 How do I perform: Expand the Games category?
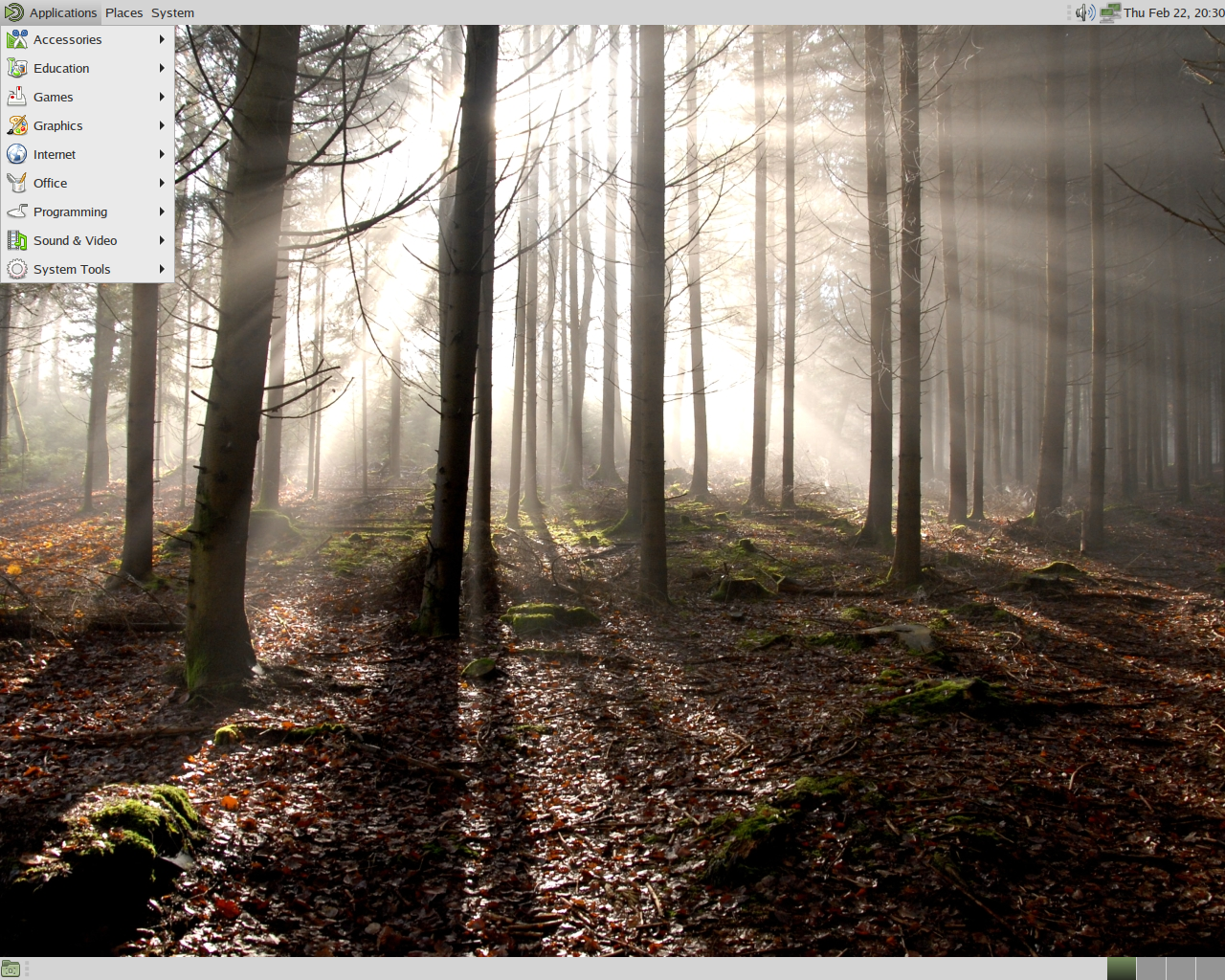[87, 97]
